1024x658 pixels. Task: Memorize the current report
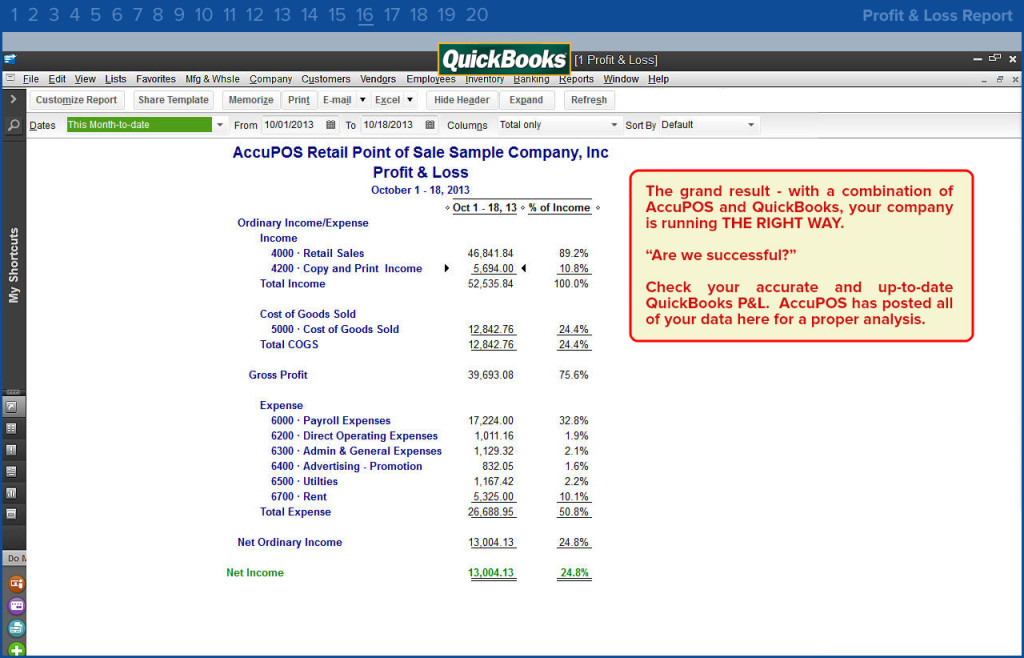pos(251,100)
